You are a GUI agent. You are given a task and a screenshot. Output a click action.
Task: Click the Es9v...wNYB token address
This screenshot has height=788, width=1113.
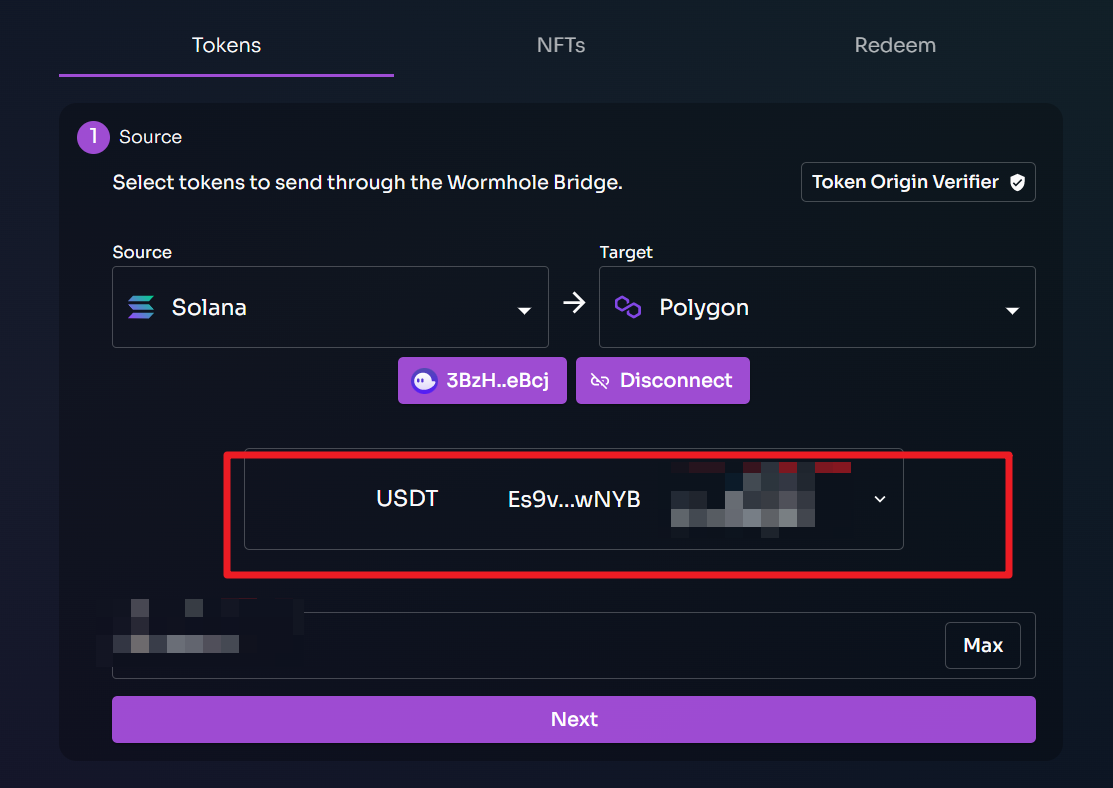pyautogui.click(x=574, y=499)
